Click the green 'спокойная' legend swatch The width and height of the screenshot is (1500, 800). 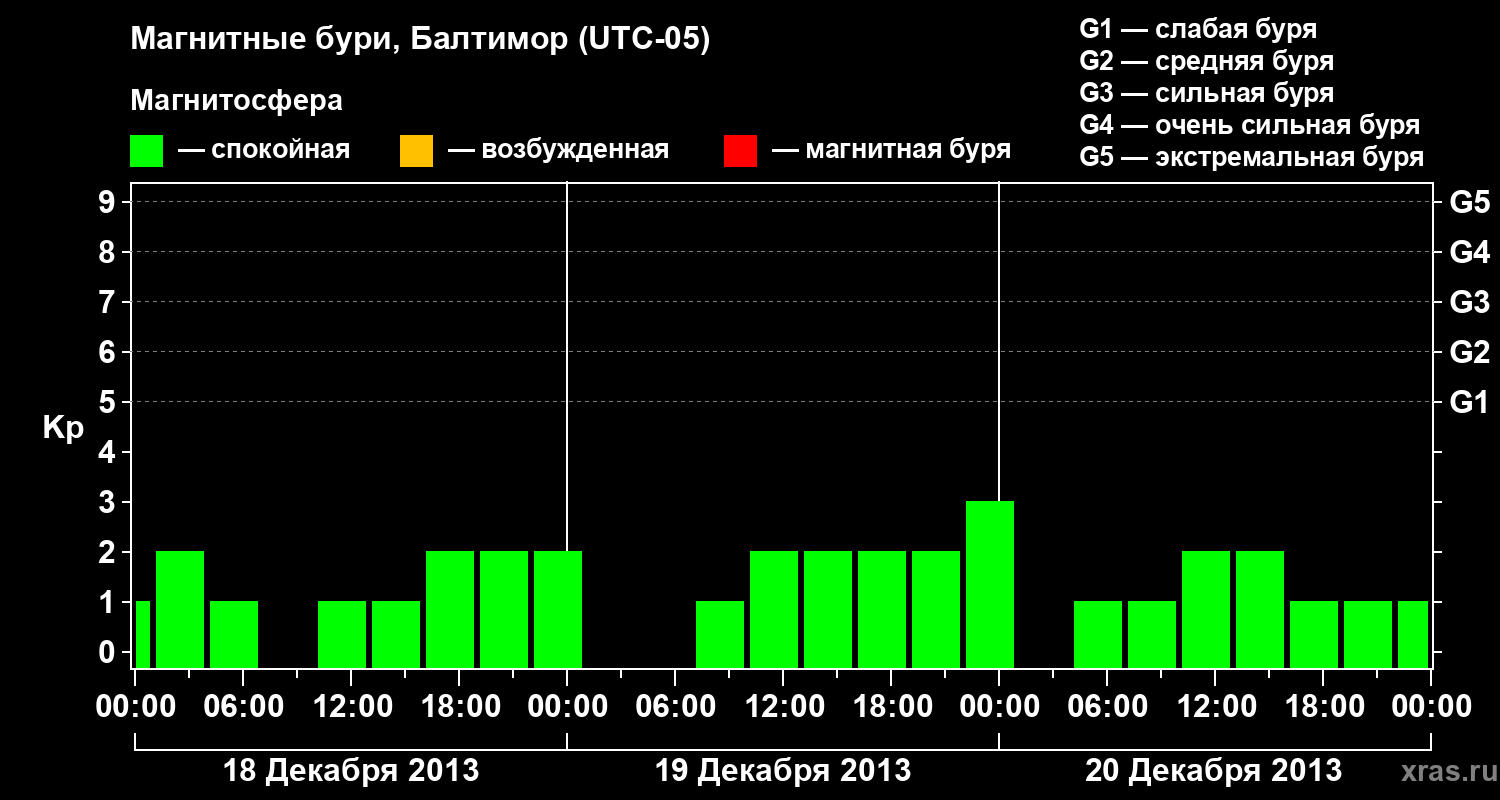(147, 150)
